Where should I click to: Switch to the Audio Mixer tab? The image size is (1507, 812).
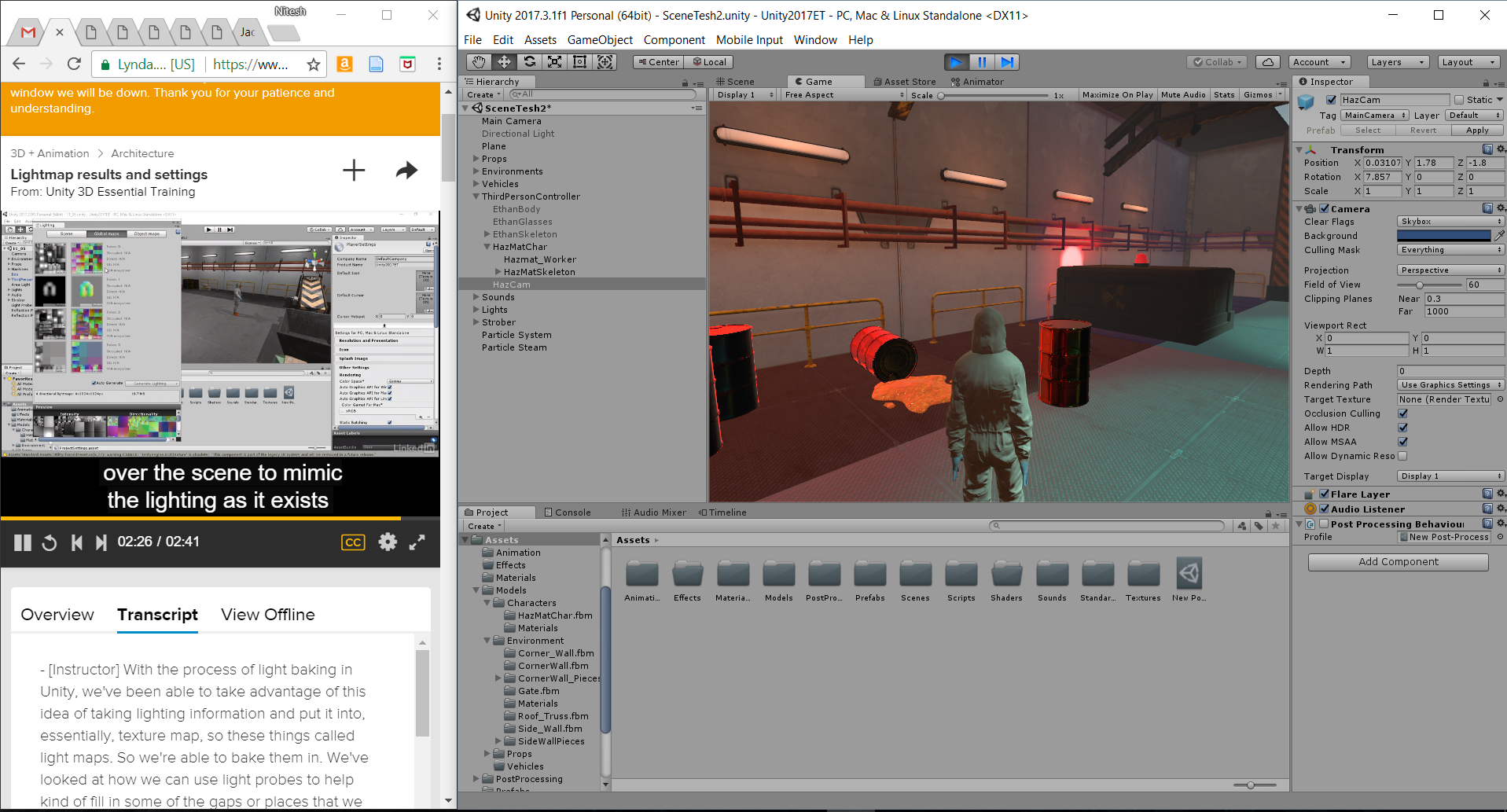(653, 513)
